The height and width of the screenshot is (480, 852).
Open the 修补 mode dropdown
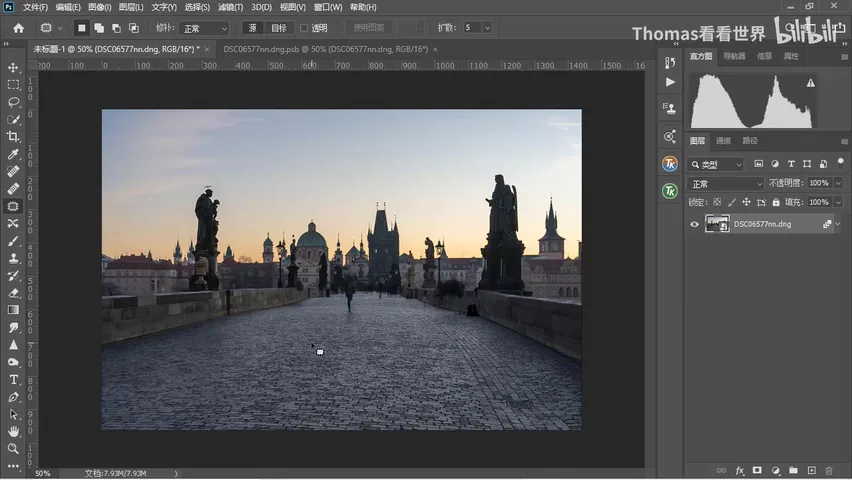point(205,28)
